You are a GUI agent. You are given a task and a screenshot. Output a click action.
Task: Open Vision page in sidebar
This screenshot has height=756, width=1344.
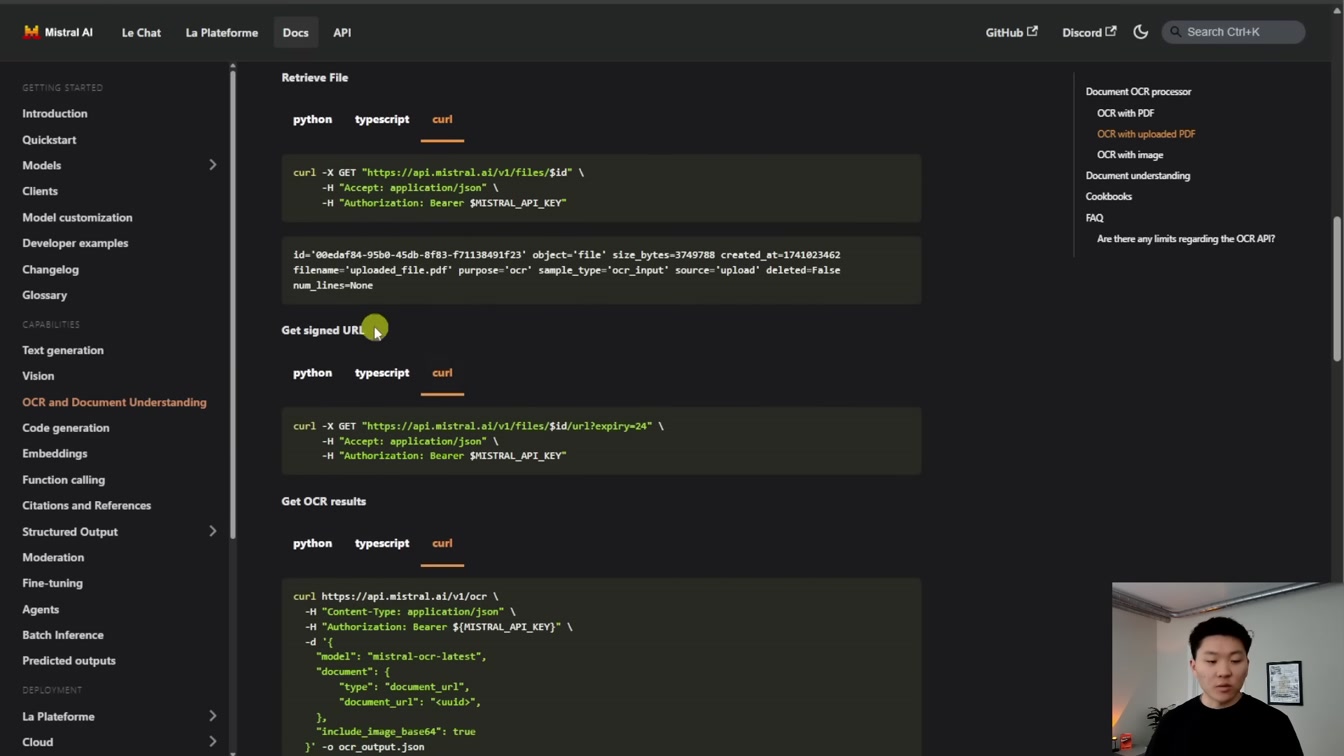coord(38,376)
